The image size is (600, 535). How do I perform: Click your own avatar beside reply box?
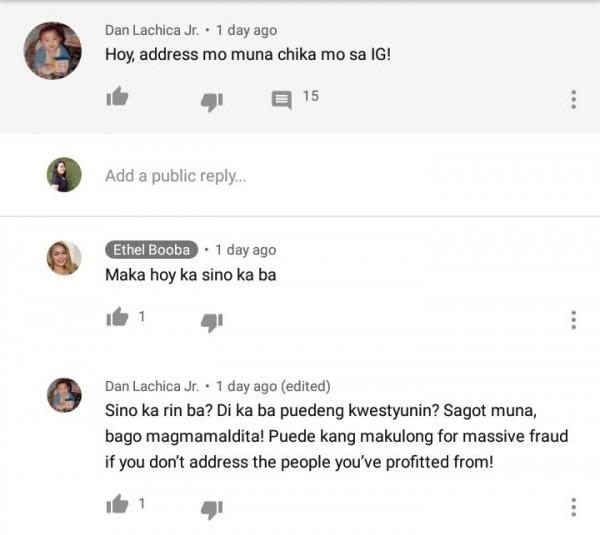pos(64,175)
